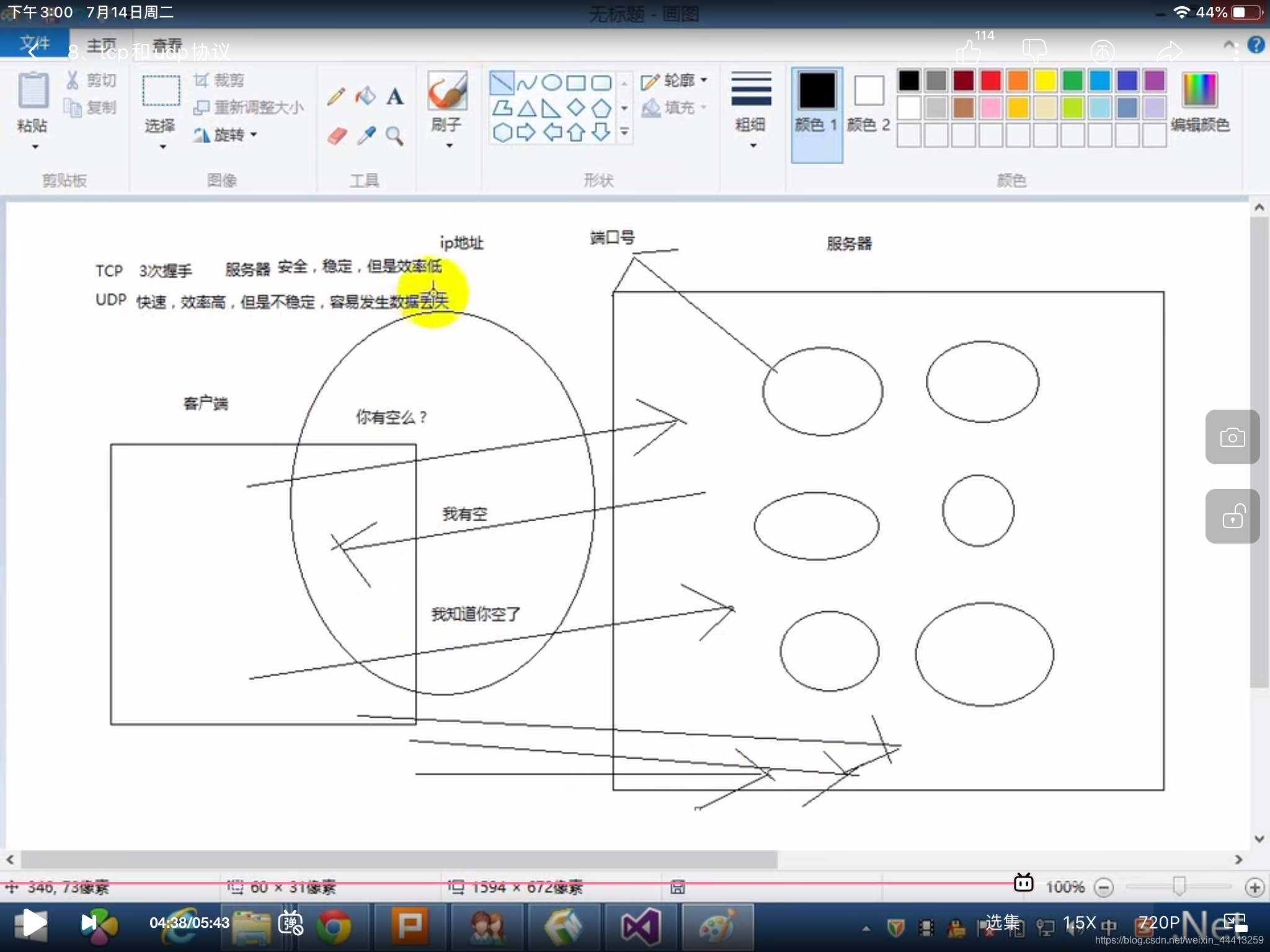Tap the video dislike thumbs-down icon
The height and width of the screenshot is (952, 1270).
1034,50
